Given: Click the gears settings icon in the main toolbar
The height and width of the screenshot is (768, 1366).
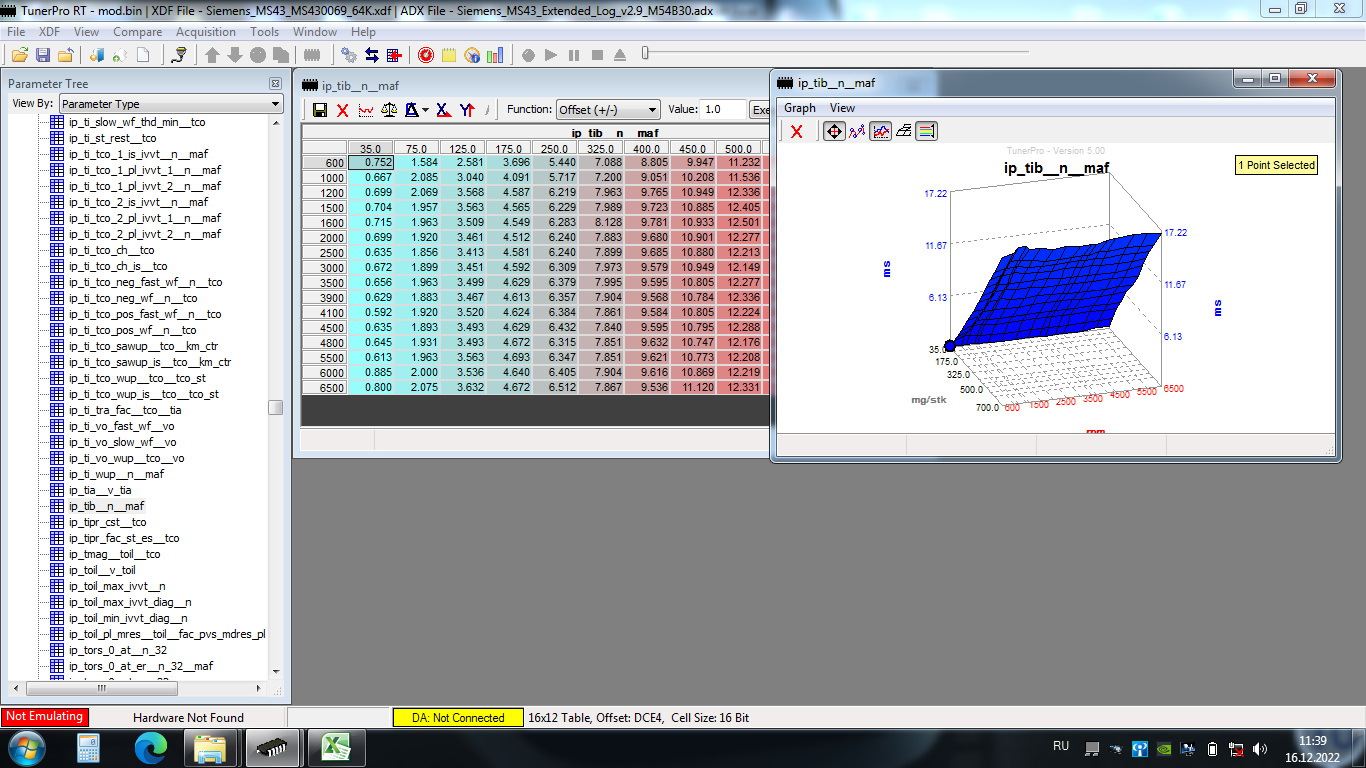Looking at the screenshot, I should pos(349,55).
